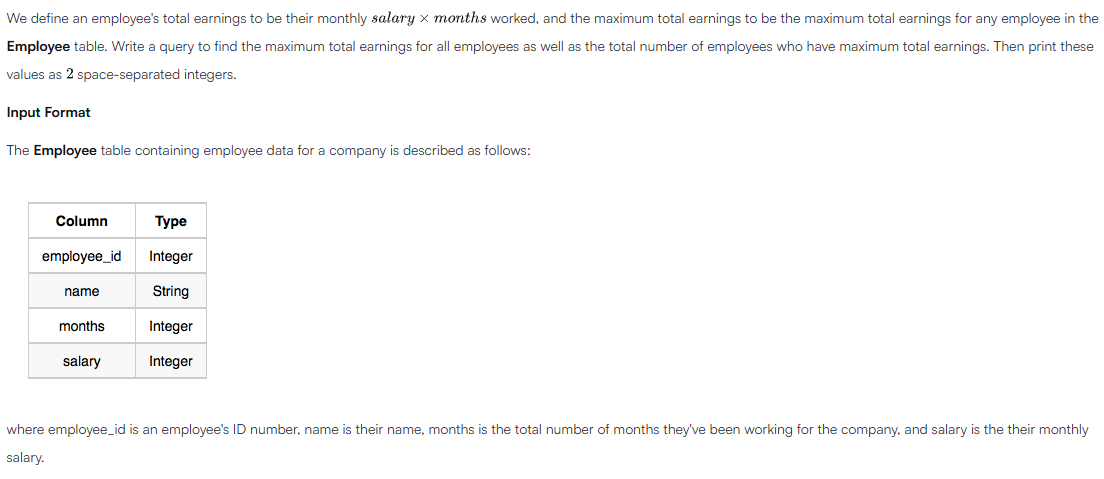Select the name column cell

(x=82, y=291)
